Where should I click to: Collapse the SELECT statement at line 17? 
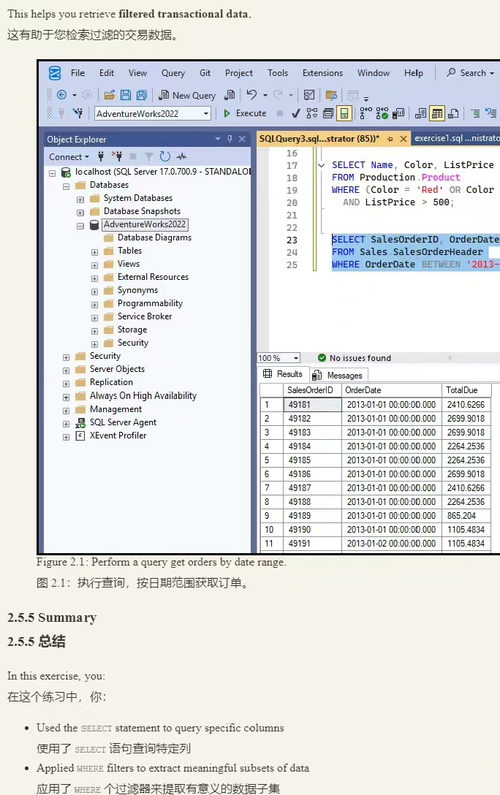(321, 165)
